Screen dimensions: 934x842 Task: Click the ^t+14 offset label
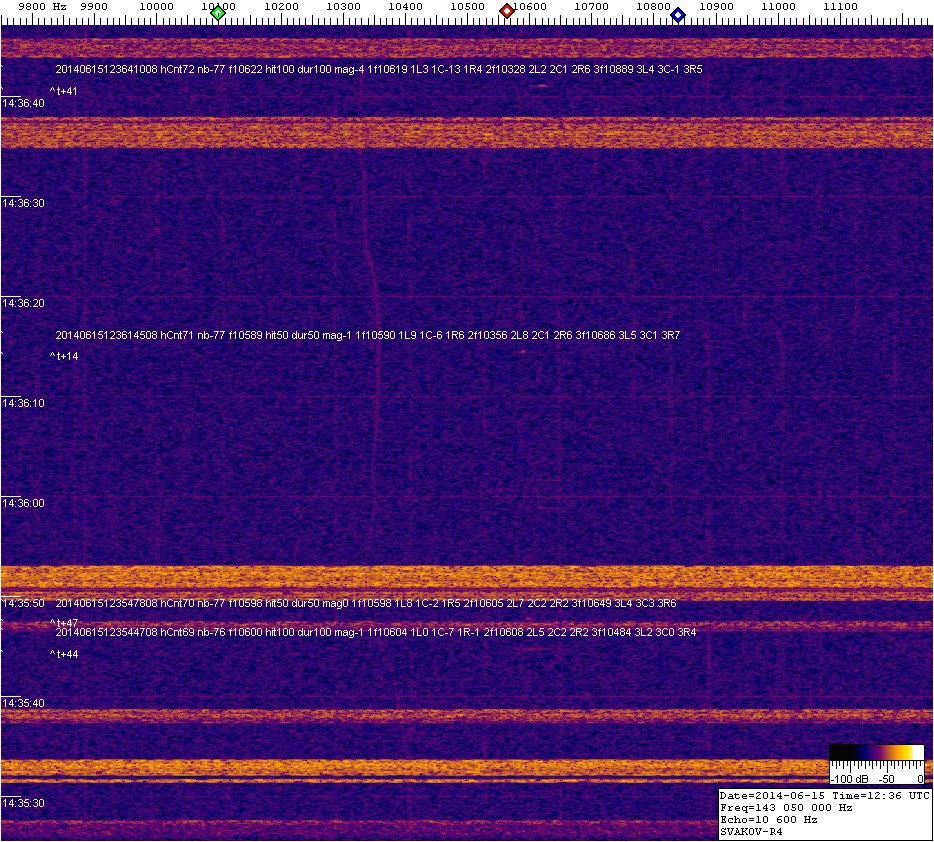[64, 356]
